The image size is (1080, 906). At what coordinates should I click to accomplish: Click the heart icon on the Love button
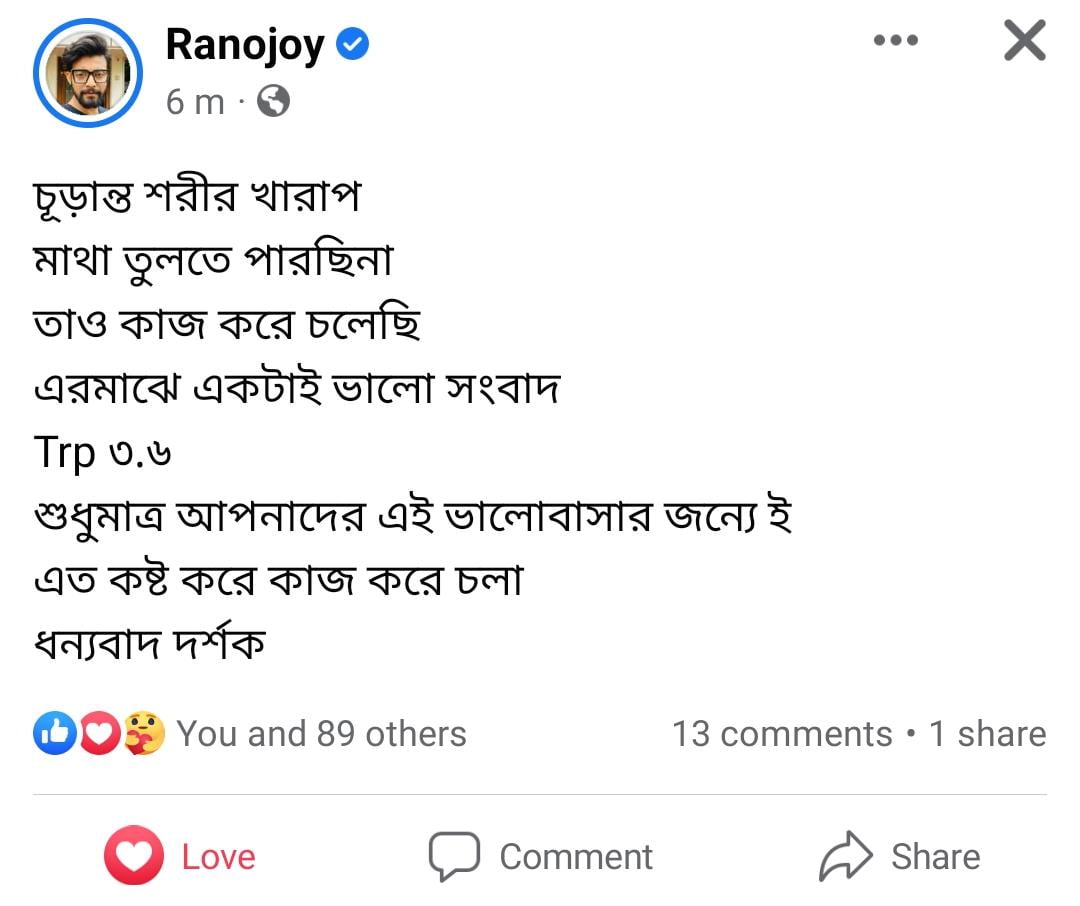pos(135,855)
